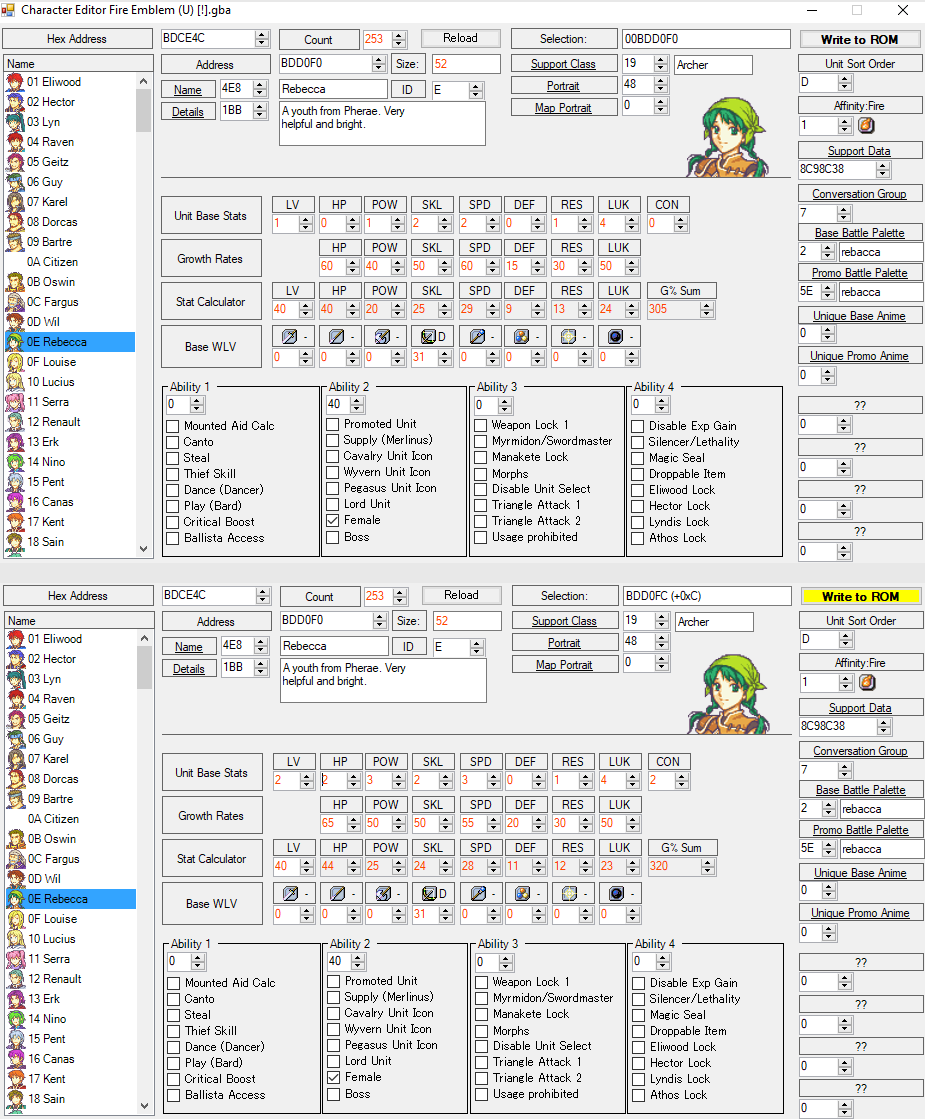Select 0A Citizen in bottom name list
This screenshot has width=925, height=1119.
(x=71, y=819)
